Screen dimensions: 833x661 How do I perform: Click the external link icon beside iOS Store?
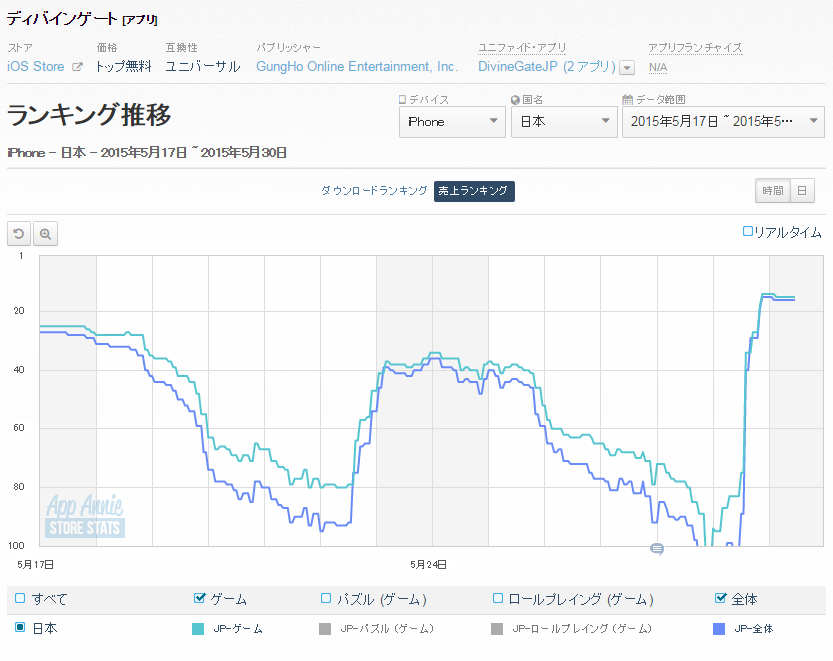click(78, 67)
